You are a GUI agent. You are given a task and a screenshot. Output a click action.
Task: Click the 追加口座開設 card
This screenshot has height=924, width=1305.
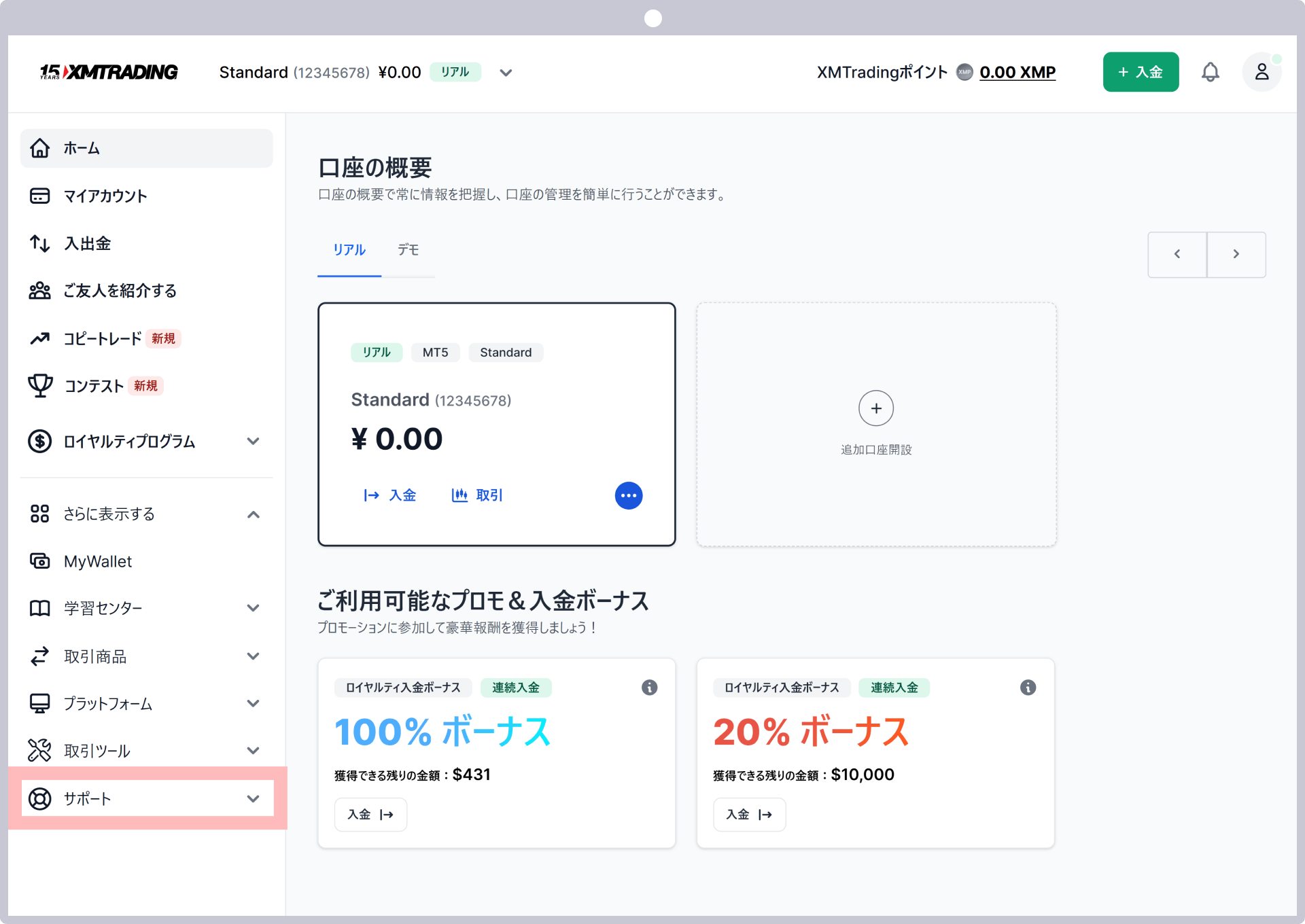coord(876,424)
